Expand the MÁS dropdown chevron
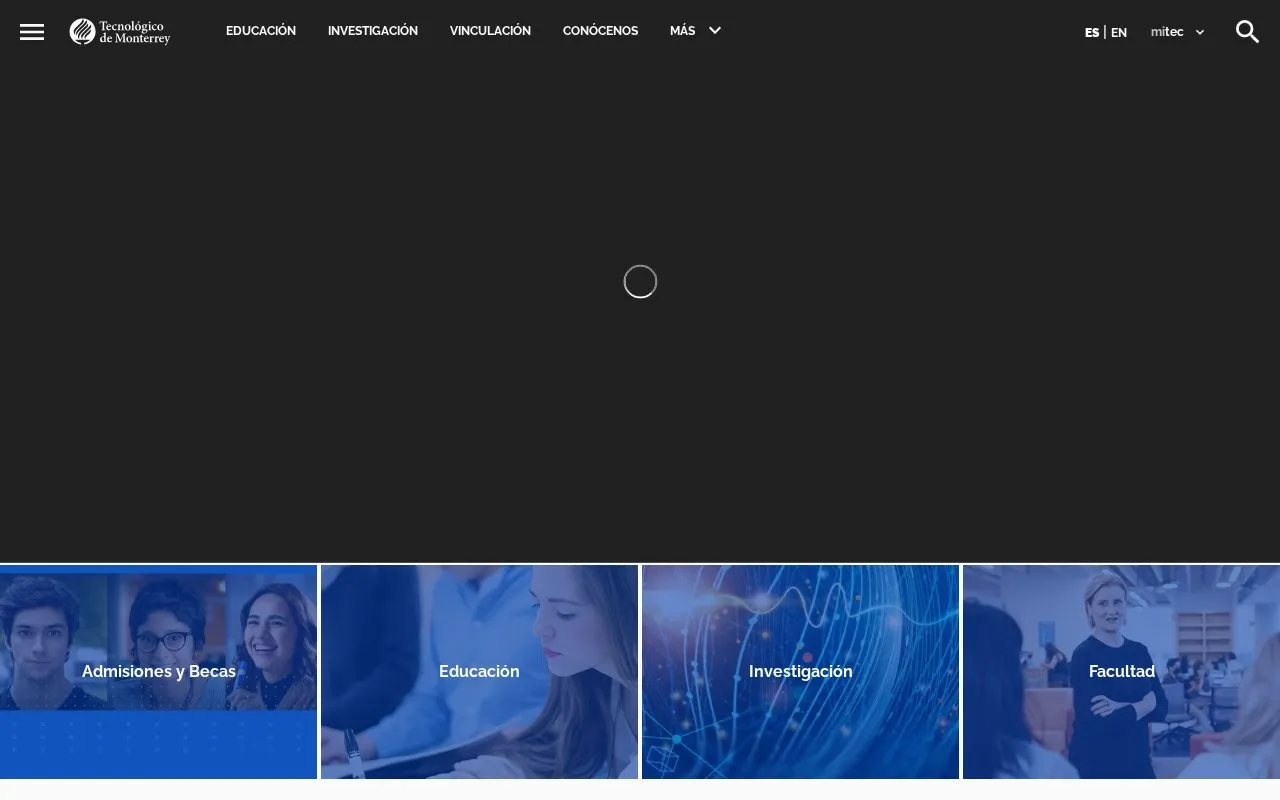 [x=715, y=31]
